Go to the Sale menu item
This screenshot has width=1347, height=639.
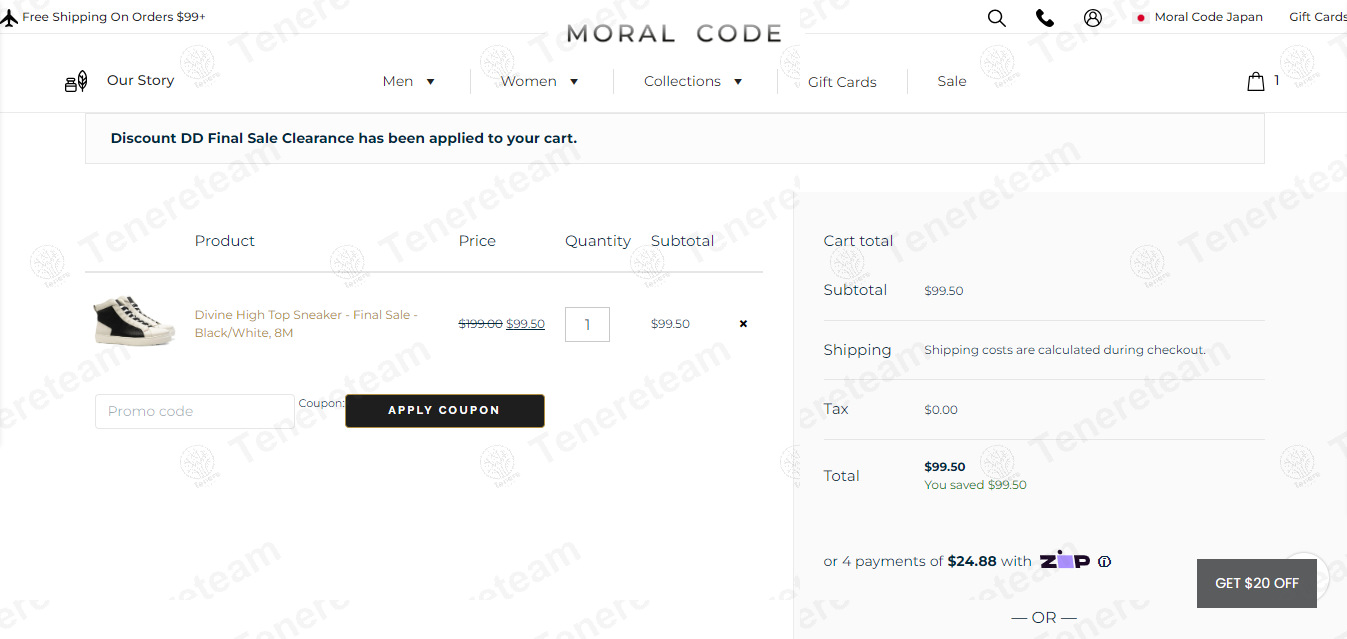coord(951,81)
